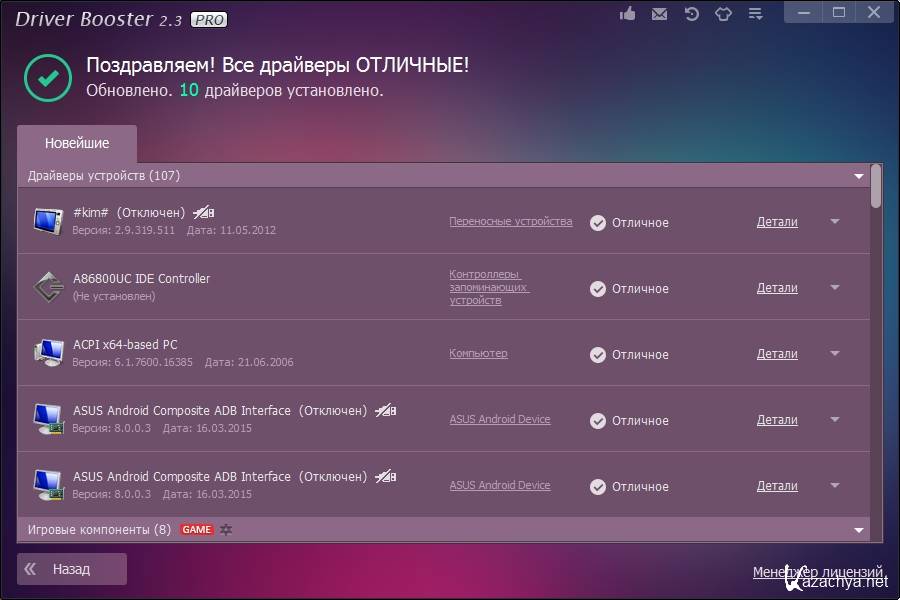
Task: Click the large green checkmark status icon
Action: click(x=48, y=78)
